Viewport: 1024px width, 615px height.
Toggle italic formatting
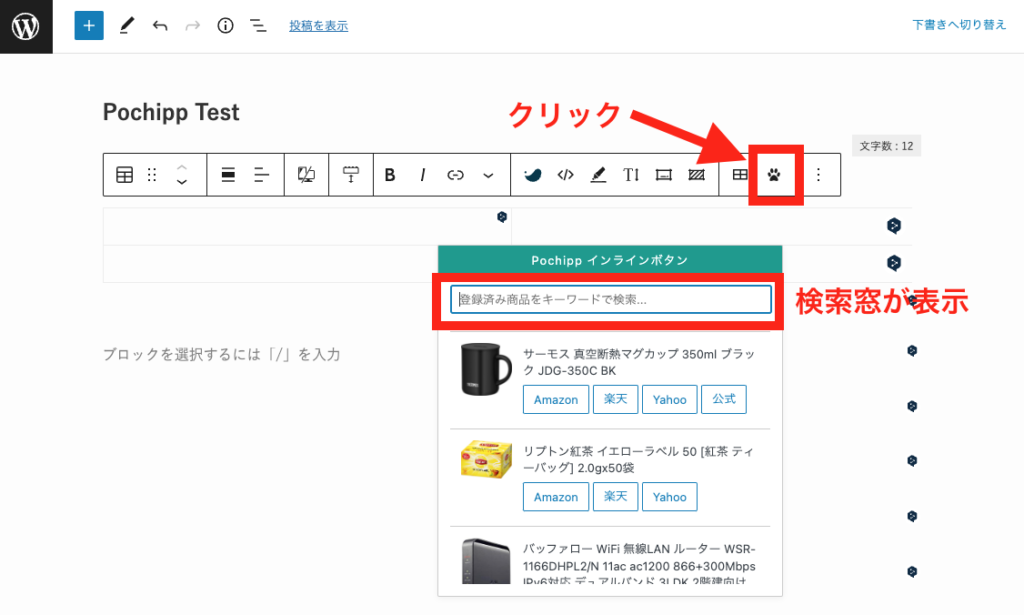tap(423, 175)
